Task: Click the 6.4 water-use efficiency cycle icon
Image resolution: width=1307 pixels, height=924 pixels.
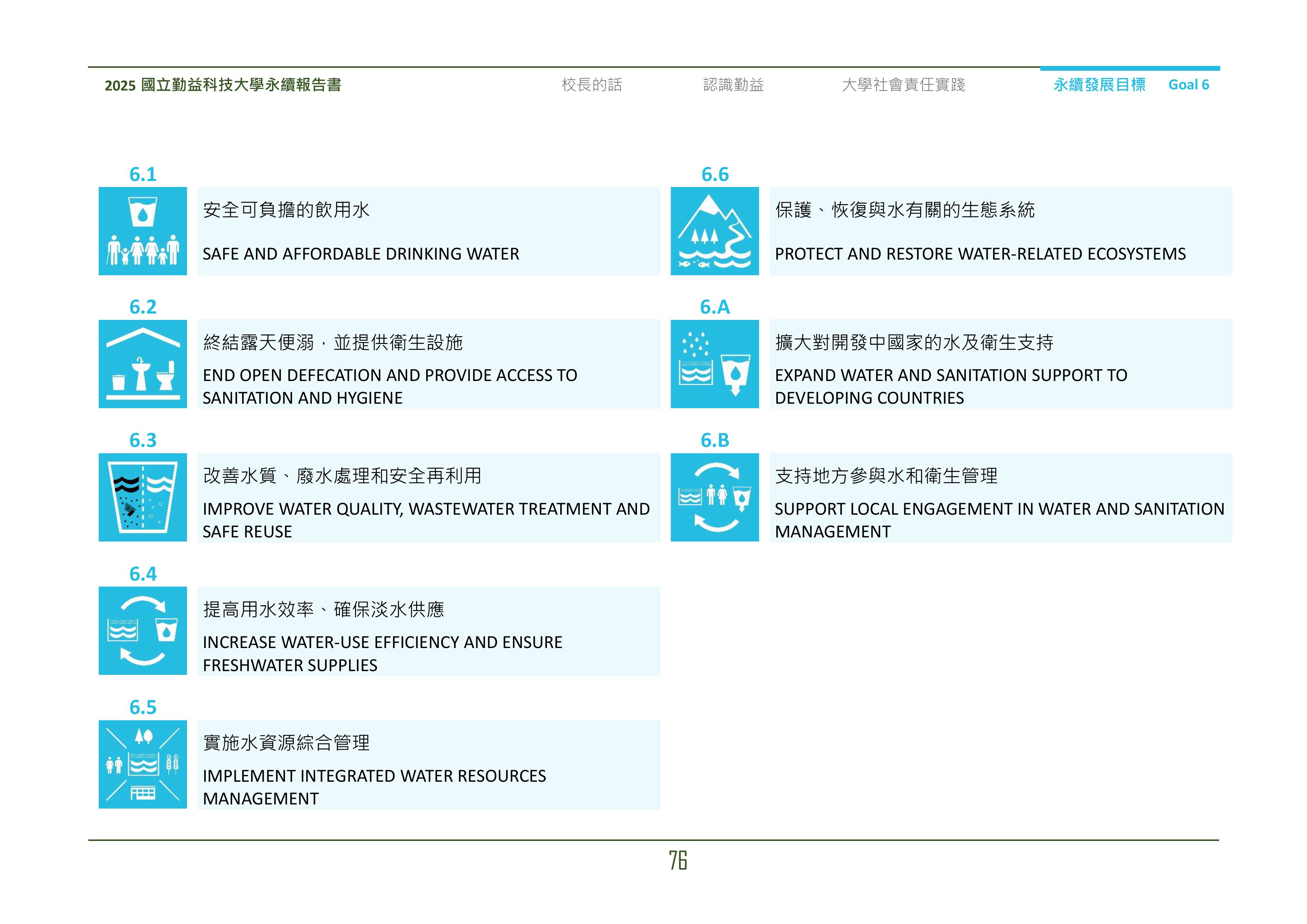Action: pyautogui.click(x=142, y=630)
